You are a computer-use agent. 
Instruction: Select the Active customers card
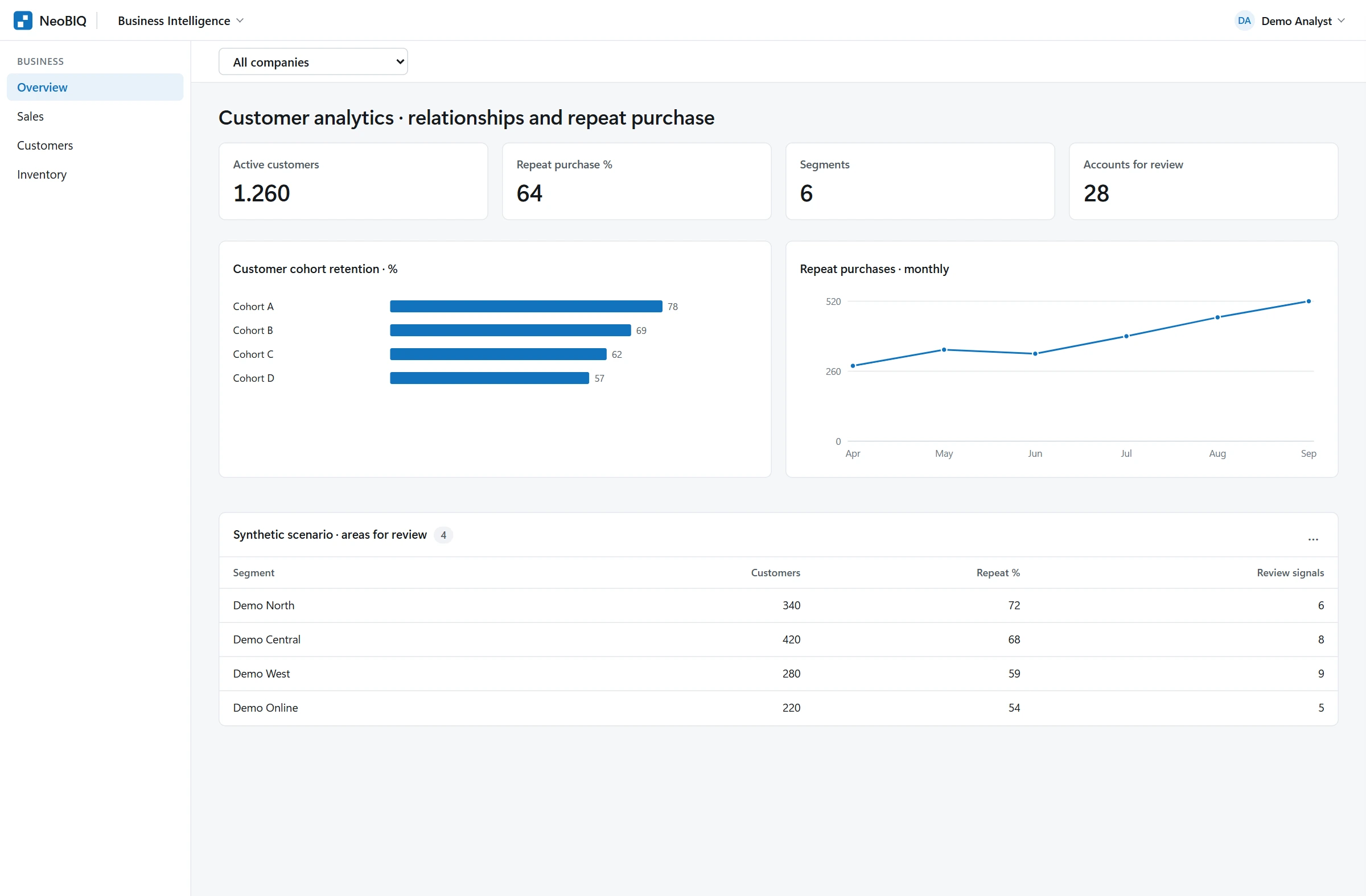353,181
